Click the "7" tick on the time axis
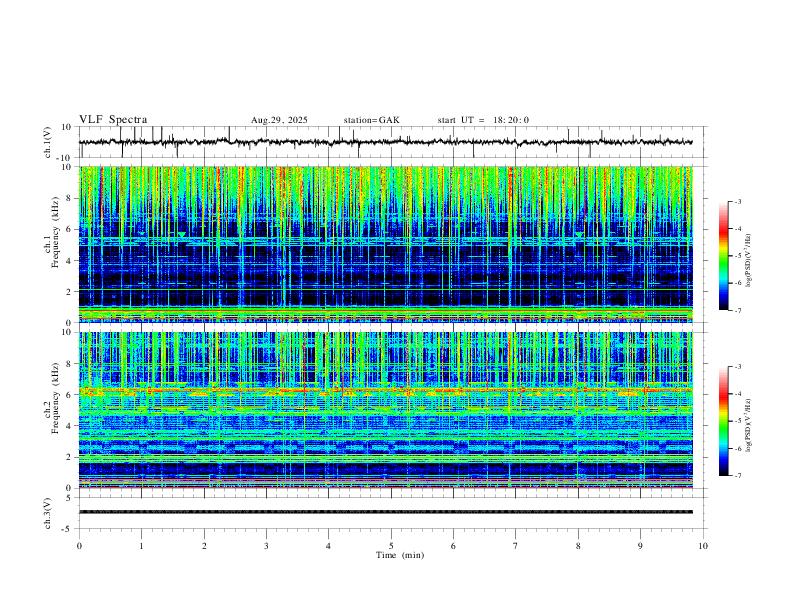792x612 pixels. [516, 546]
